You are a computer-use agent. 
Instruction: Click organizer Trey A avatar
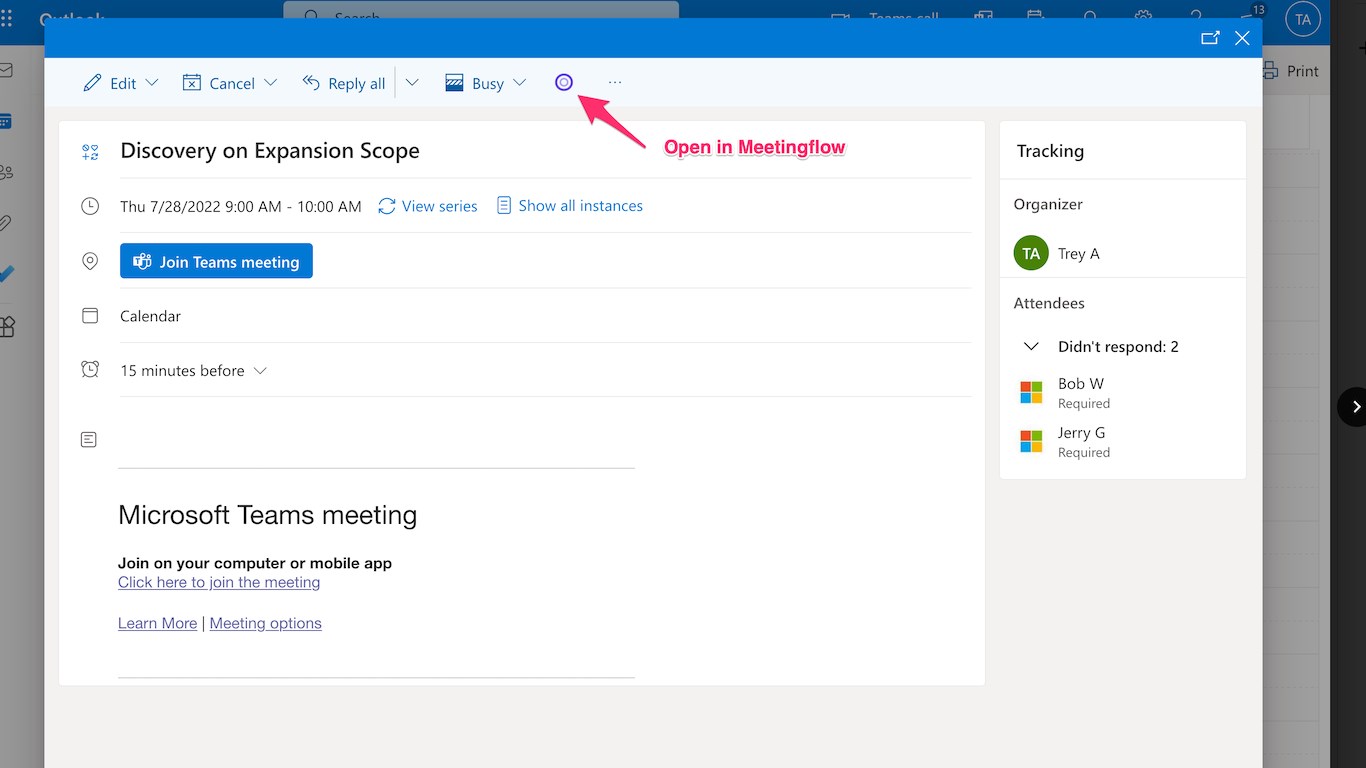pos(1031,253)
